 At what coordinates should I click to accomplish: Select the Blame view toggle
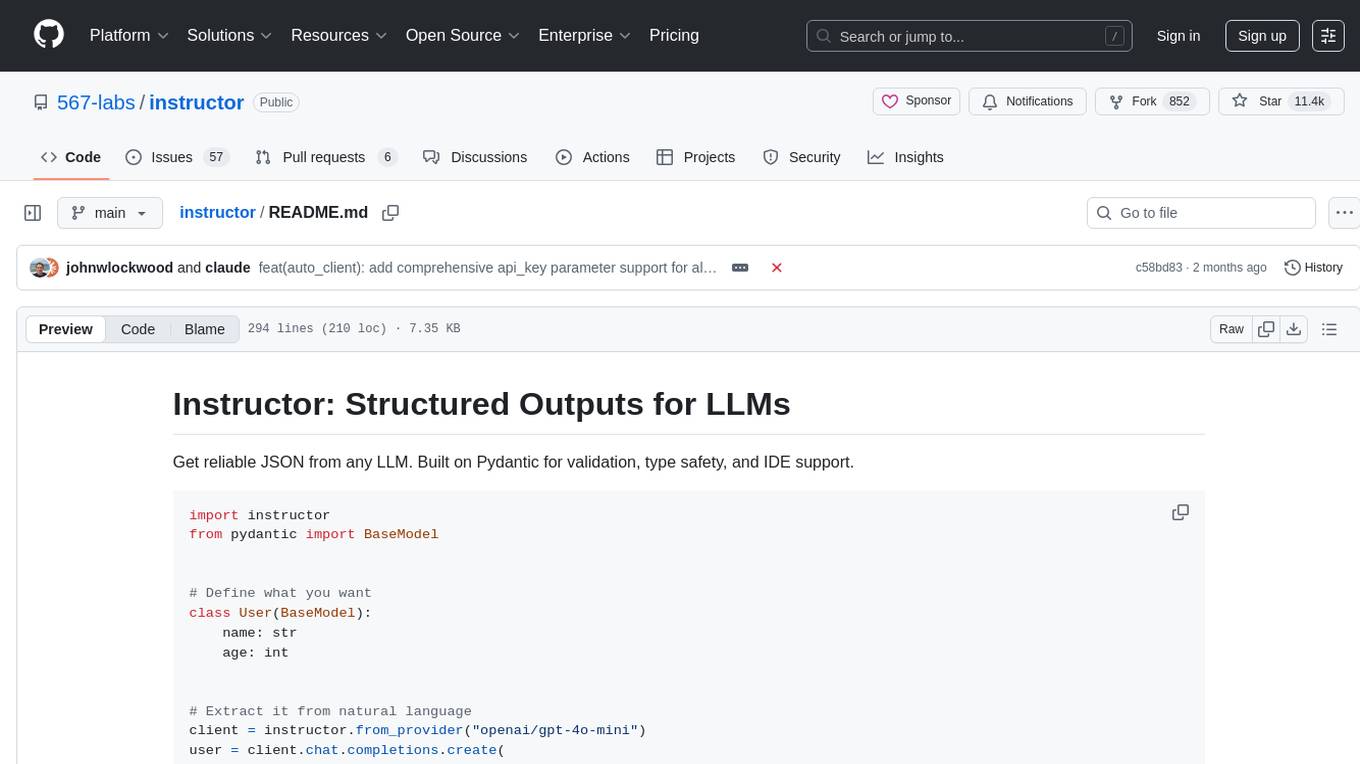tap(204, 329)
